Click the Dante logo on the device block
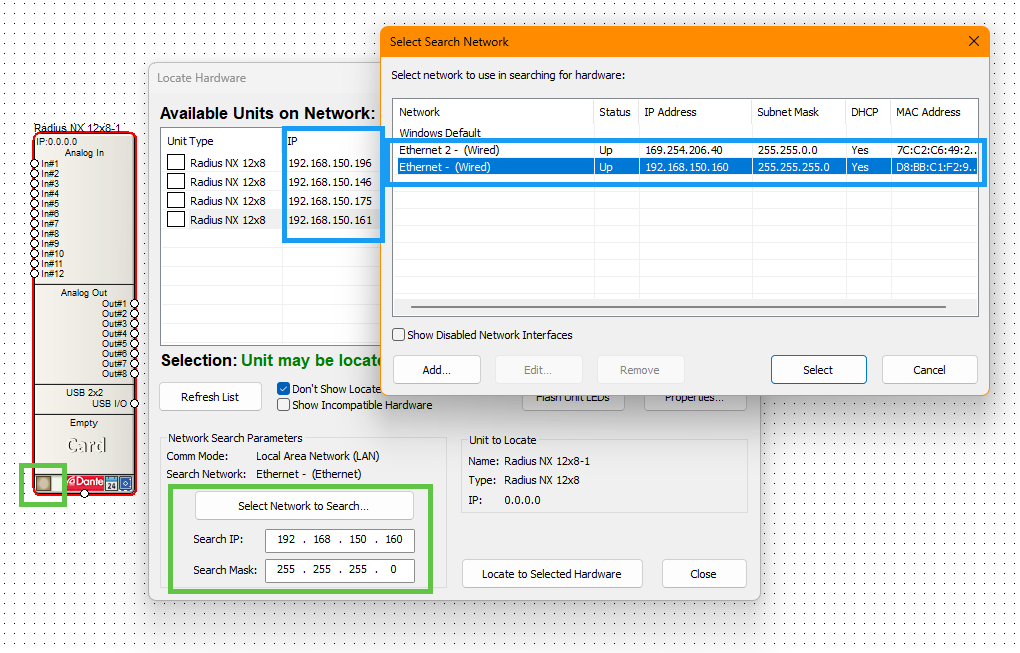The width and height of the screenshot is (1020, 653). 86,483
